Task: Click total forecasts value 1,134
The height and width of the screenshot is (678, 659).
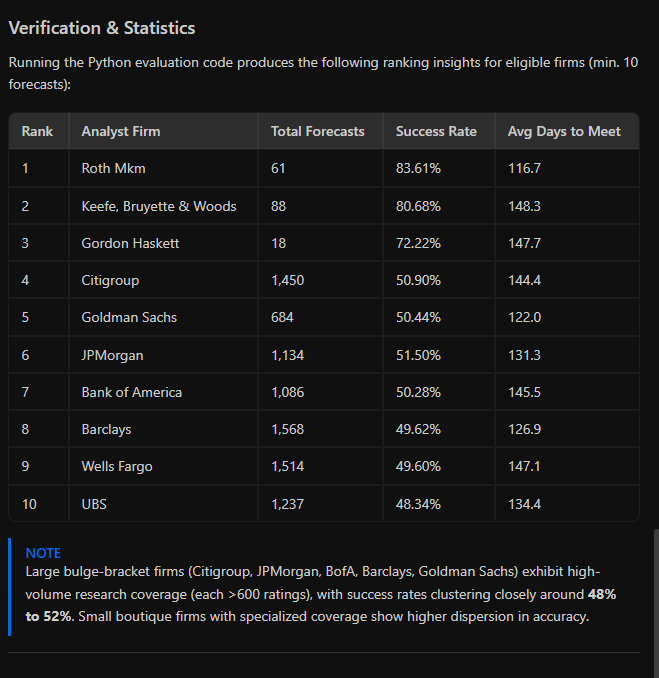Action: (288, 355)
